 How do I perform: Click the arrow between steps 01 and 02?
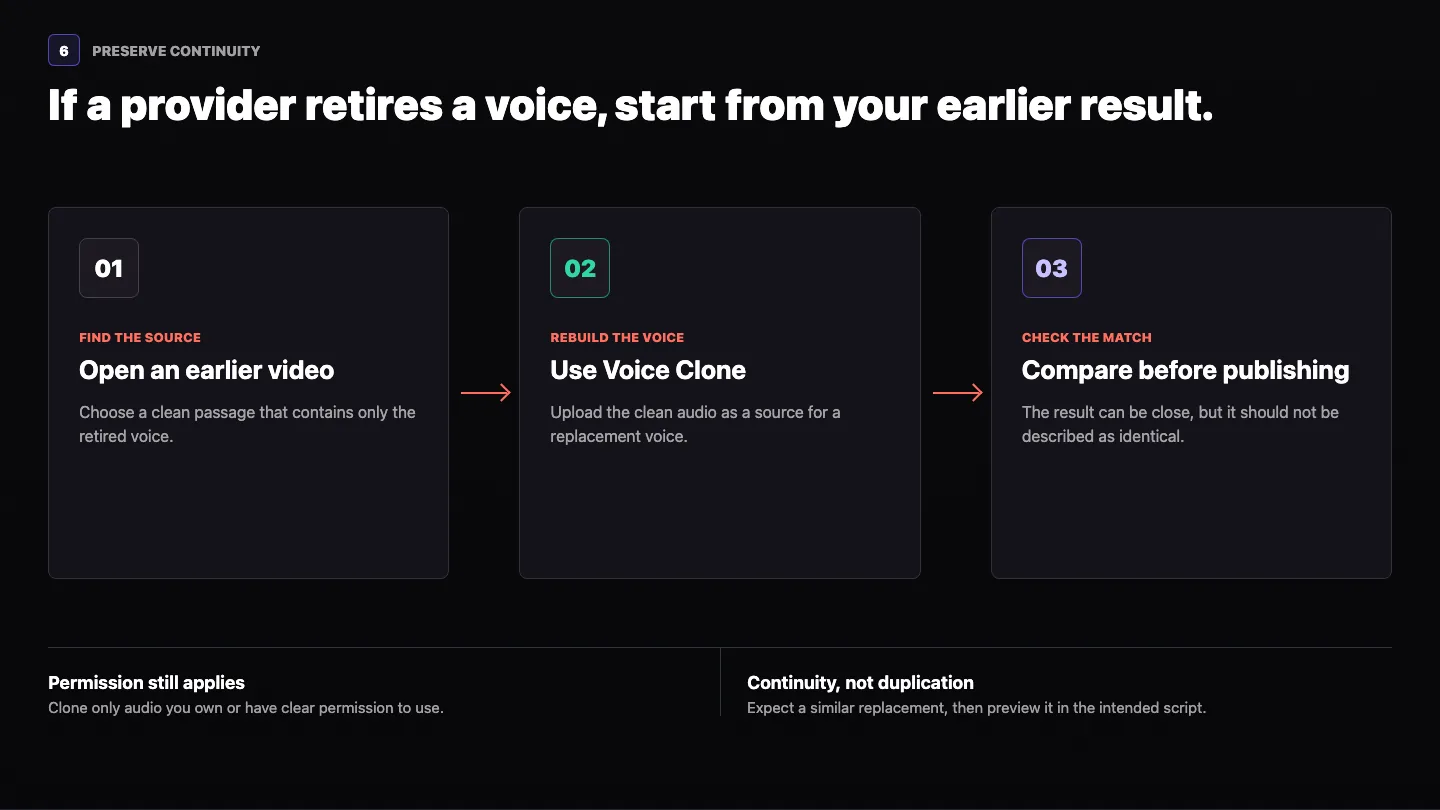pos(485,393)
